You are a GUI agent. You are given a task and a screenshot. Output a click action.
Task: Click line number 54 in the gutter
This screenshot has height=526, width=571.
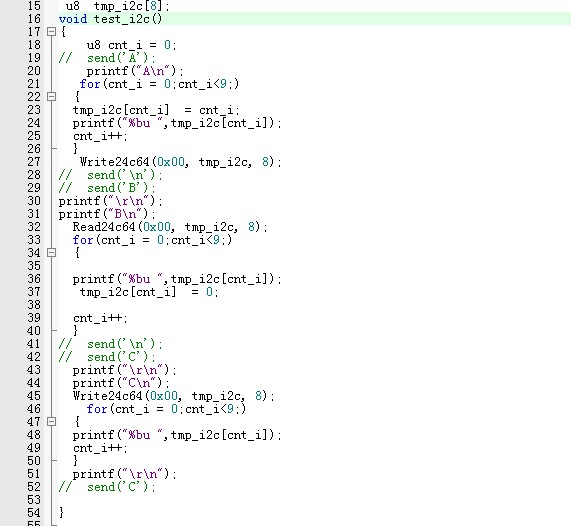coord(34,513)
